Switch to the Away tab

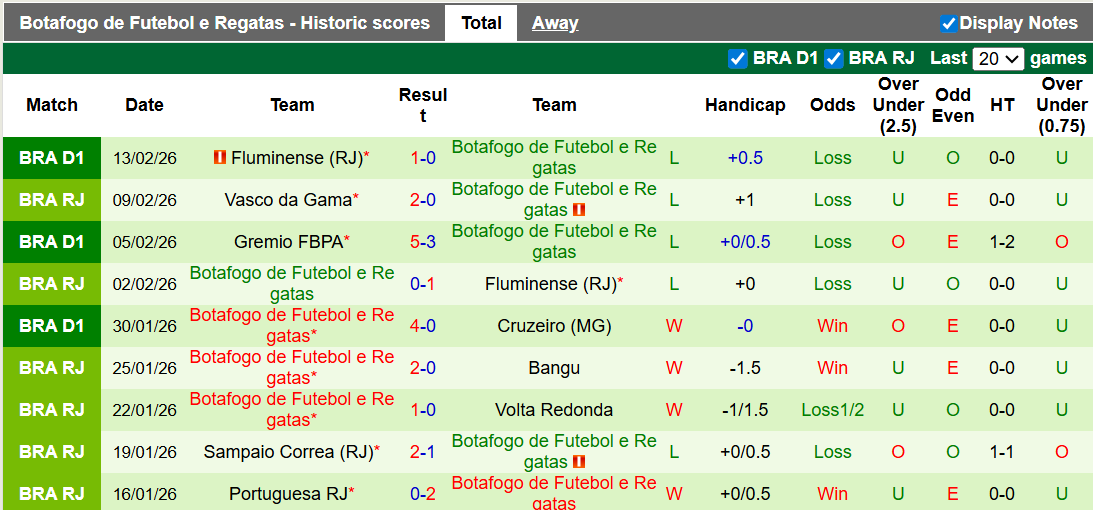point(555,23)
